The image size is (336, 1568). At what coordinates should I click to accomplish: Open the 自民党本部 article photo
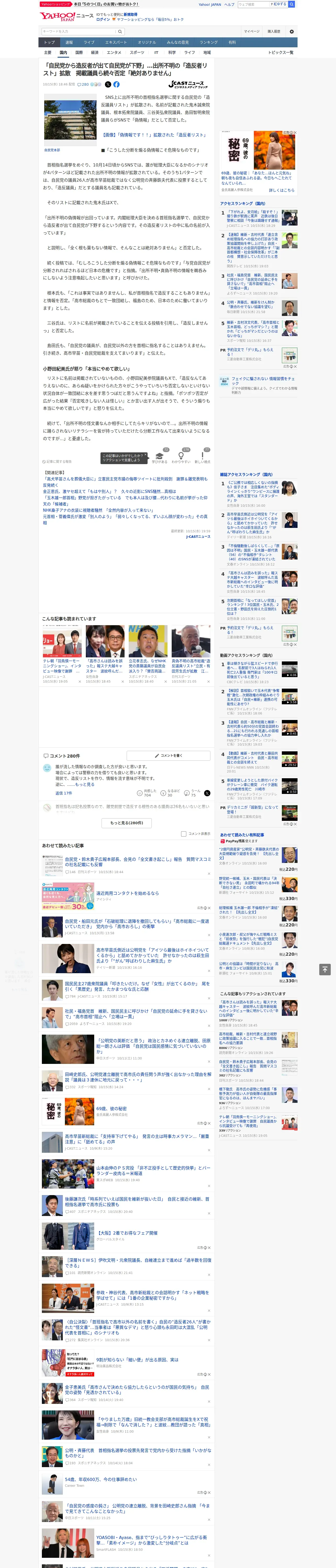[70, 120]
